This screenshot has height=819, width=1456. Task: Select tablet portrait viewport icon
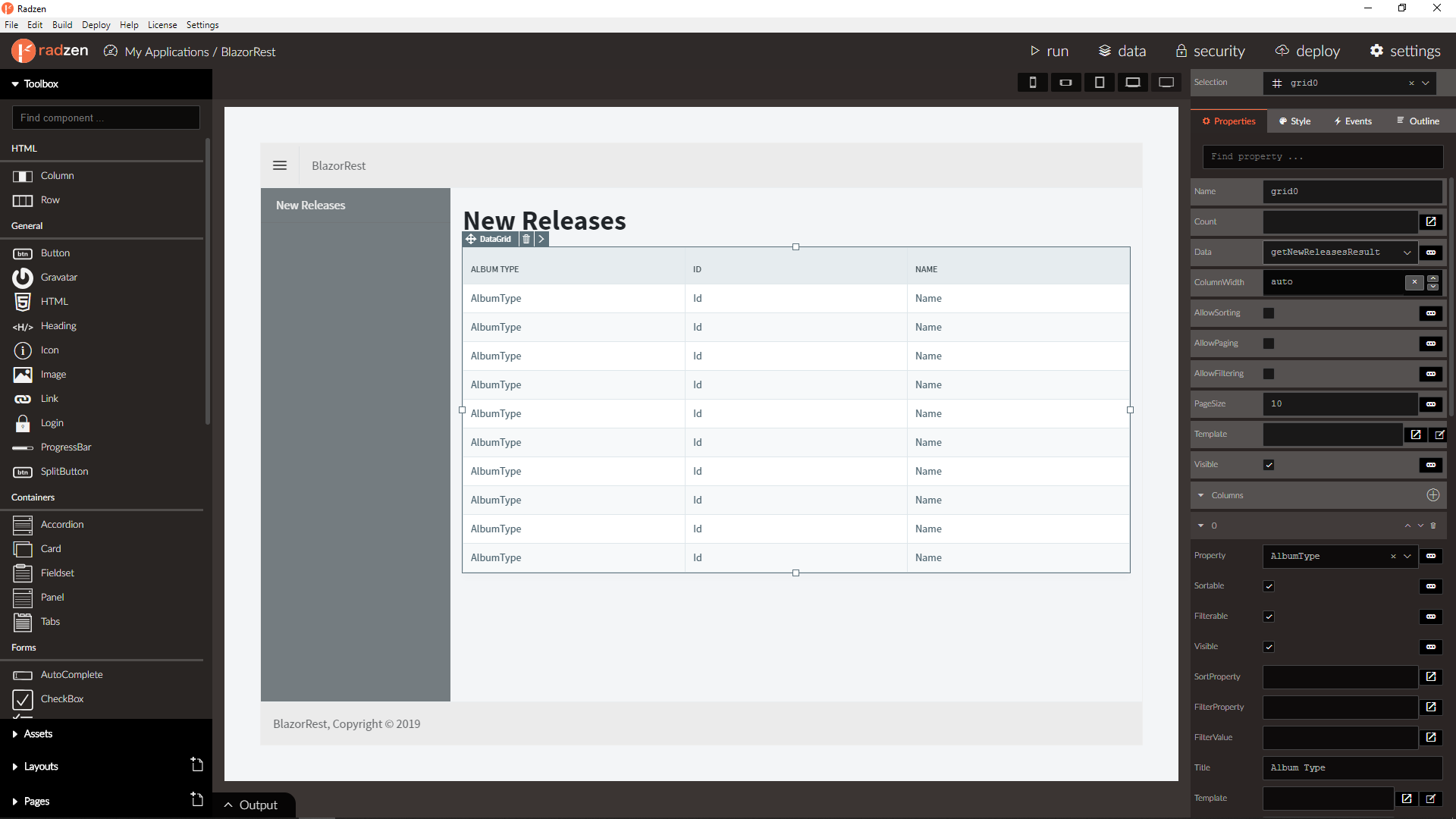1100,83
